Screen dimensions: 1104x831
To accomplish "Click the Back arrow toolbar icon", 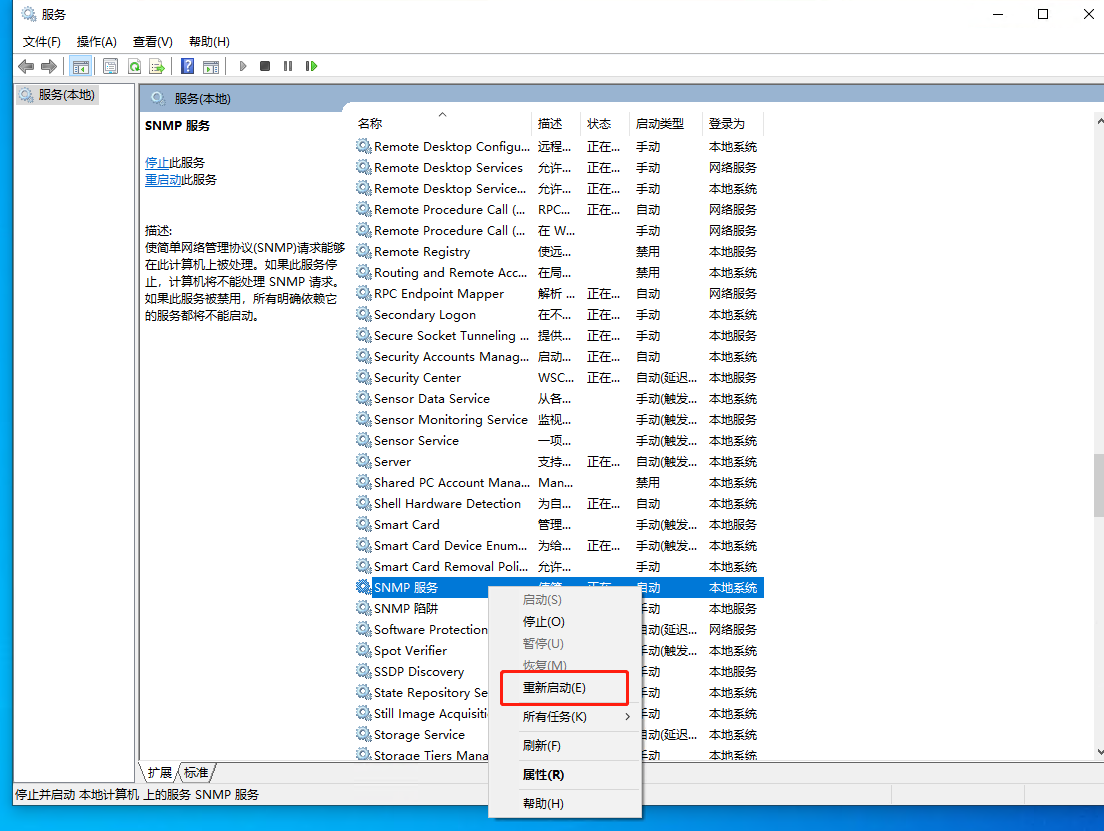I will coord(26,66).
